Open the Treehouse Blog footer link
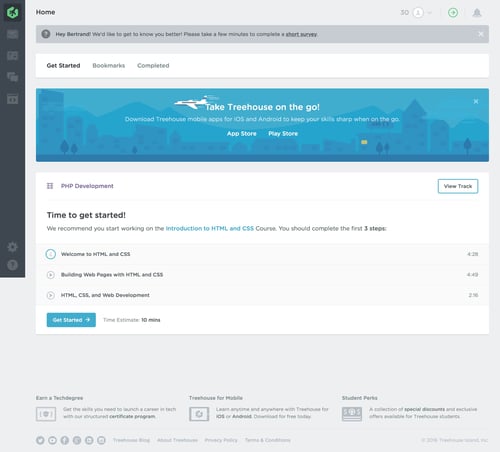The height and width of the screenshot is (452, 500). [131, 440]
